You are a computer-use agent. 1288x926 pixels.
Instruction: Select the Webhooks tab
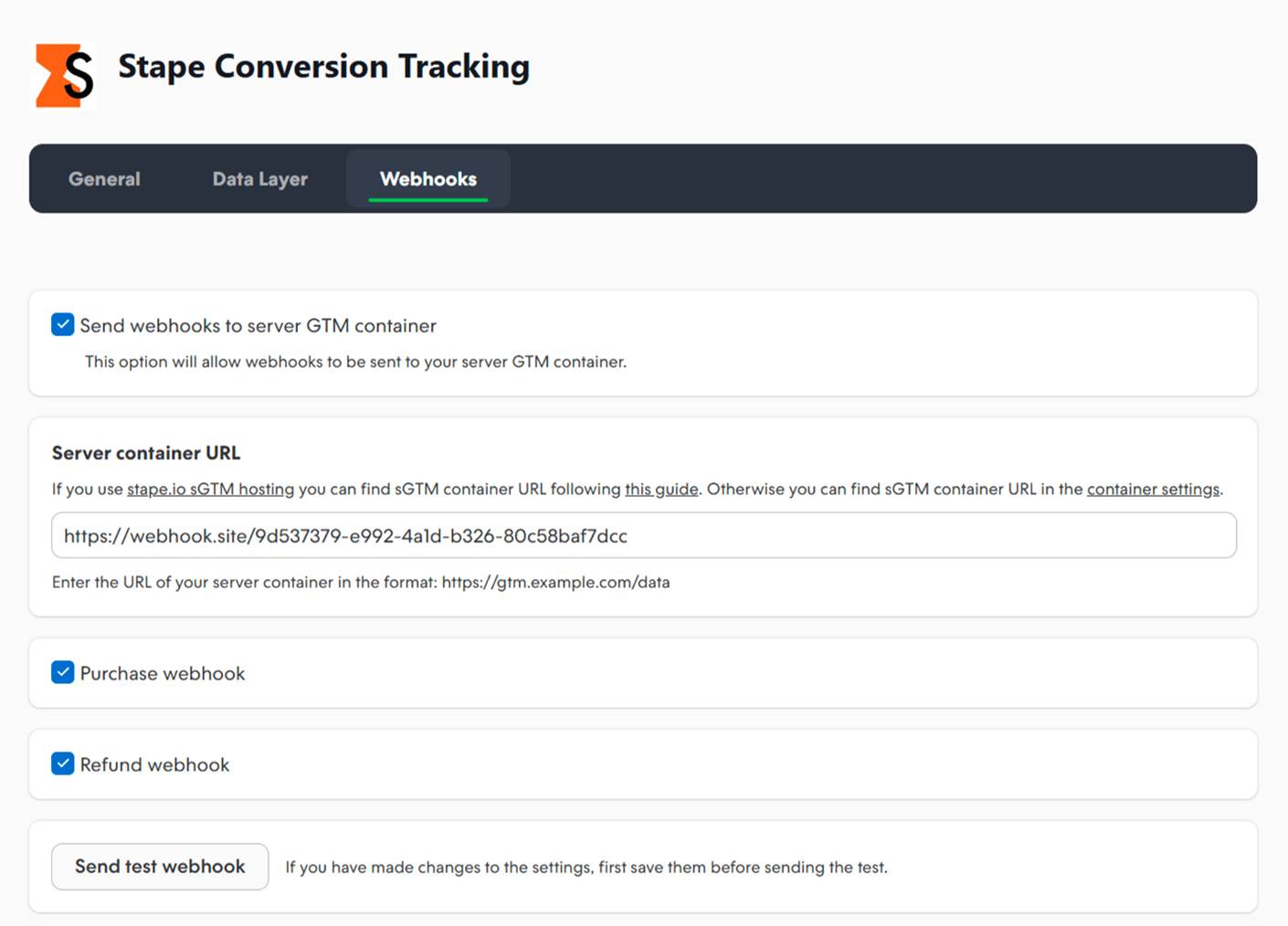click(x=428, y=179)
